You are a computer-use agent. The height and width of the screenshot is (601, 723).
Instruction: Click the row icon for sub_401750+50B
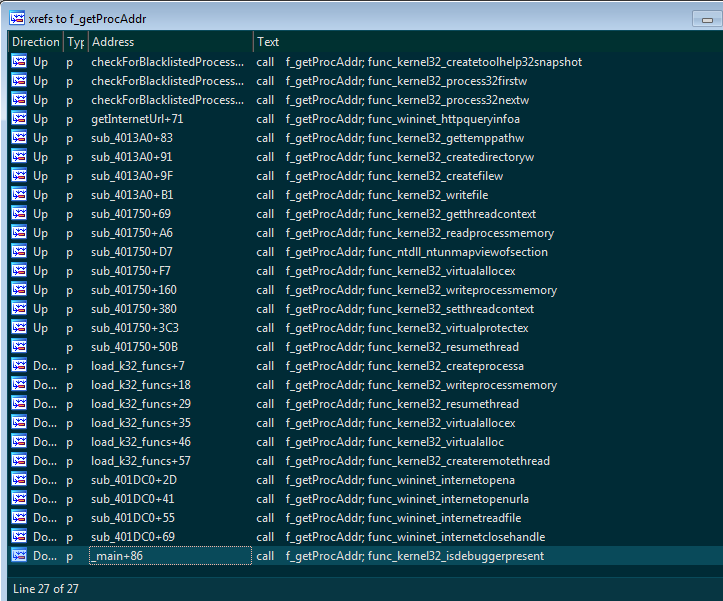pos(19,347)
